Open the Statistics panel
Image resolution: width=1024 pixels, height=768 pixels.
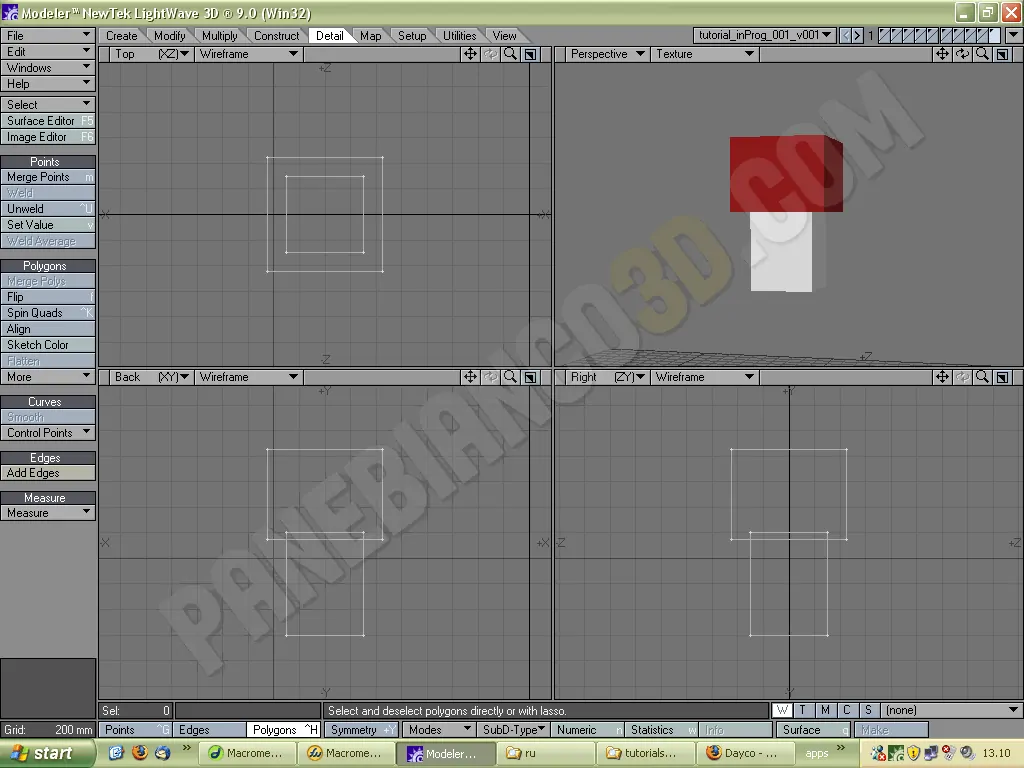661,729
